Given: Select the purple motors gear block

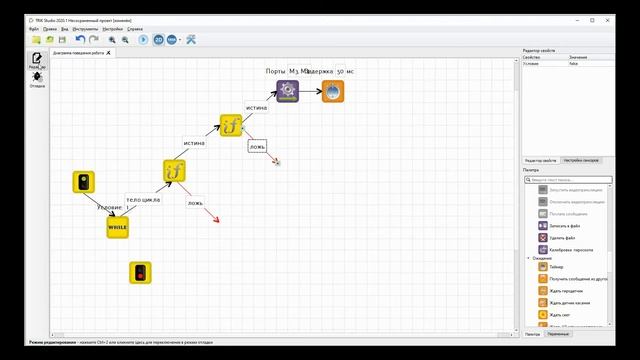Looking at the screenshot, I should (x=288, y=91).
